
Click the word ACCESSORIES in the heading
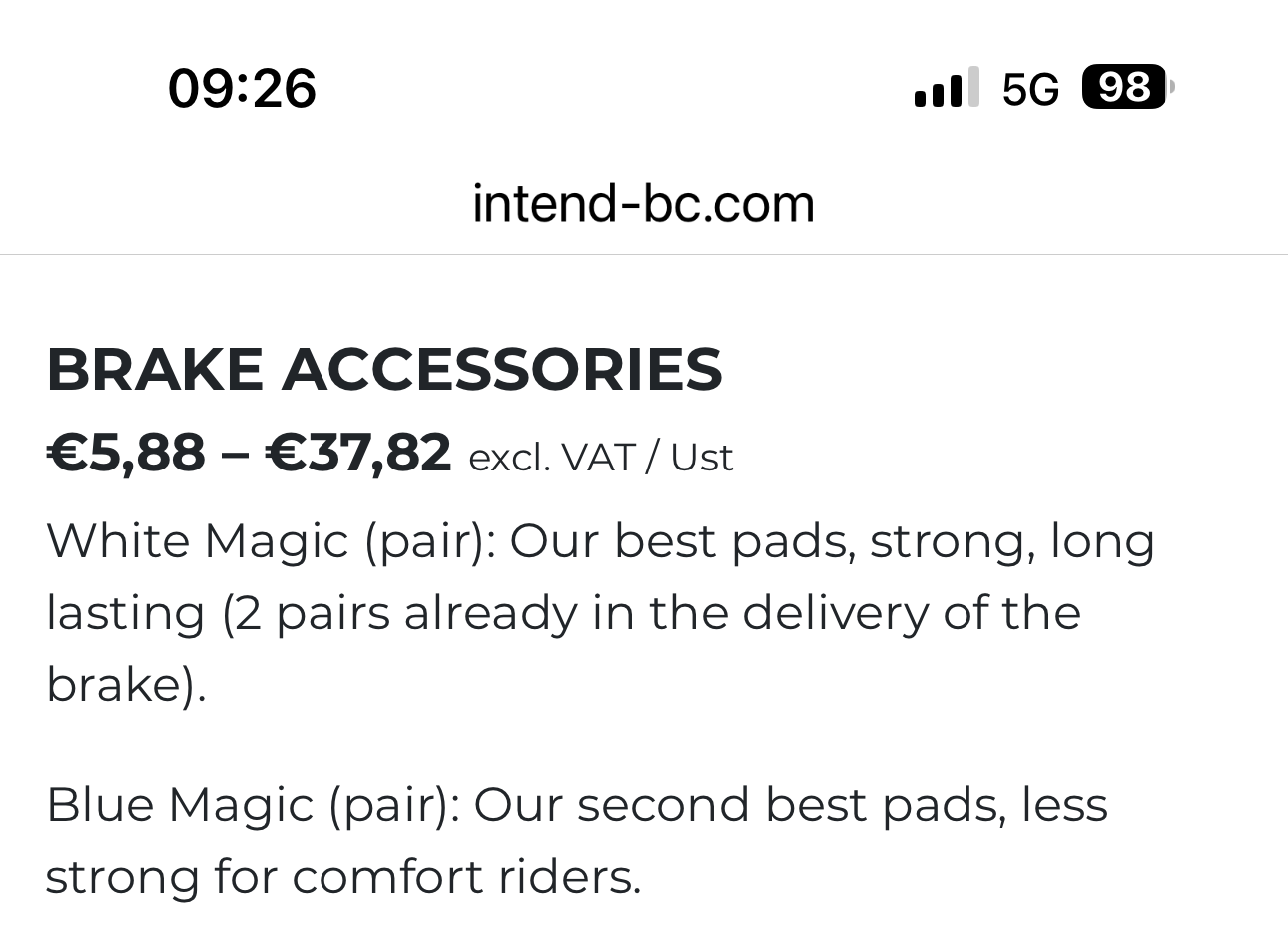click(x=501, y=369)
